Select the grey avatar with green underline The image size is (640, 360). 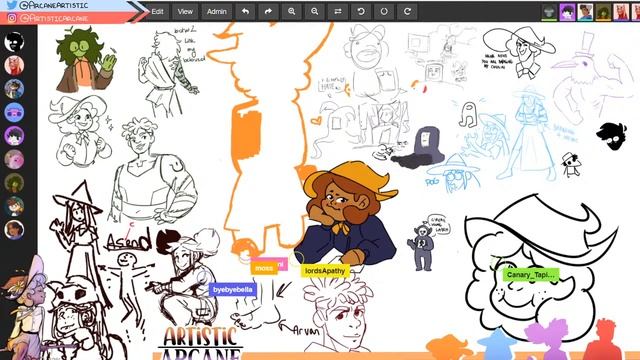[549, 12]
